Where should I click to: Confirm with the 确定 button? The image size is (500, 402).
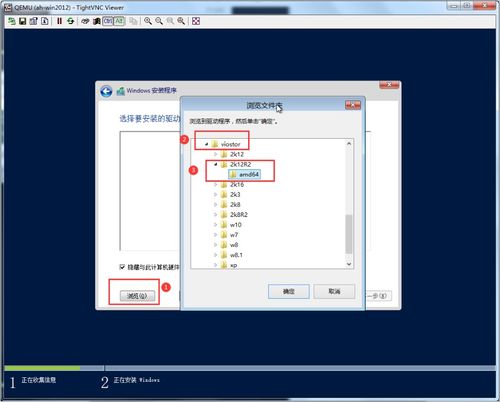(x=289, y=292)
